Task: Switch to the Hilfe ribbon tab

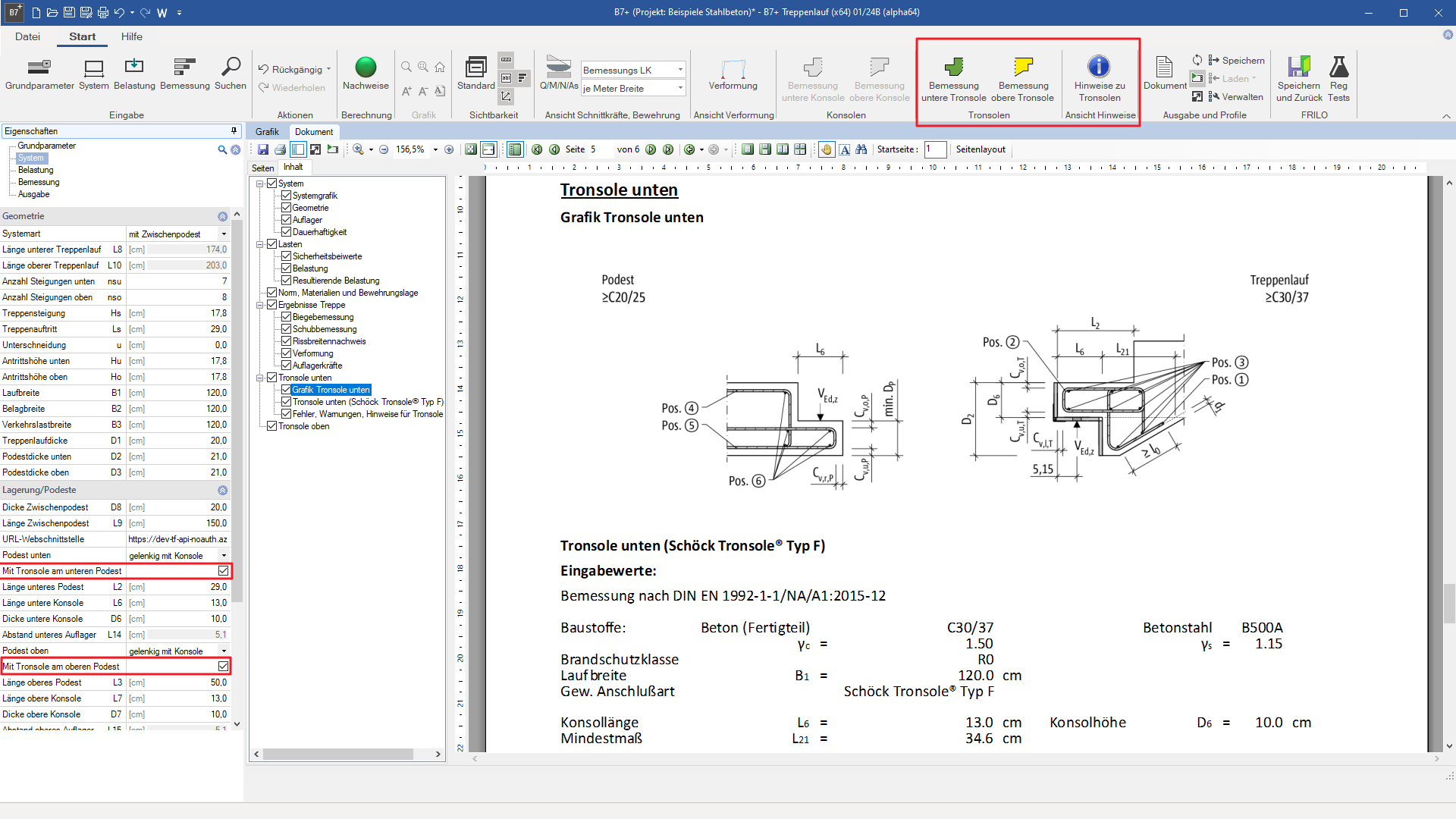Action: pyautogui.click(x=131, y=36)
